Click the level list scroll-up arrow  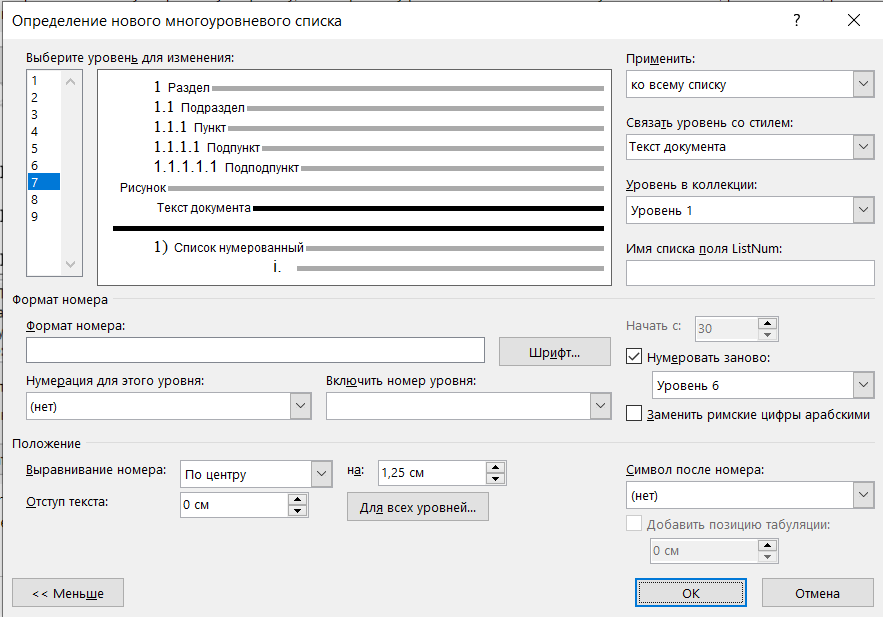coord(70,82)
